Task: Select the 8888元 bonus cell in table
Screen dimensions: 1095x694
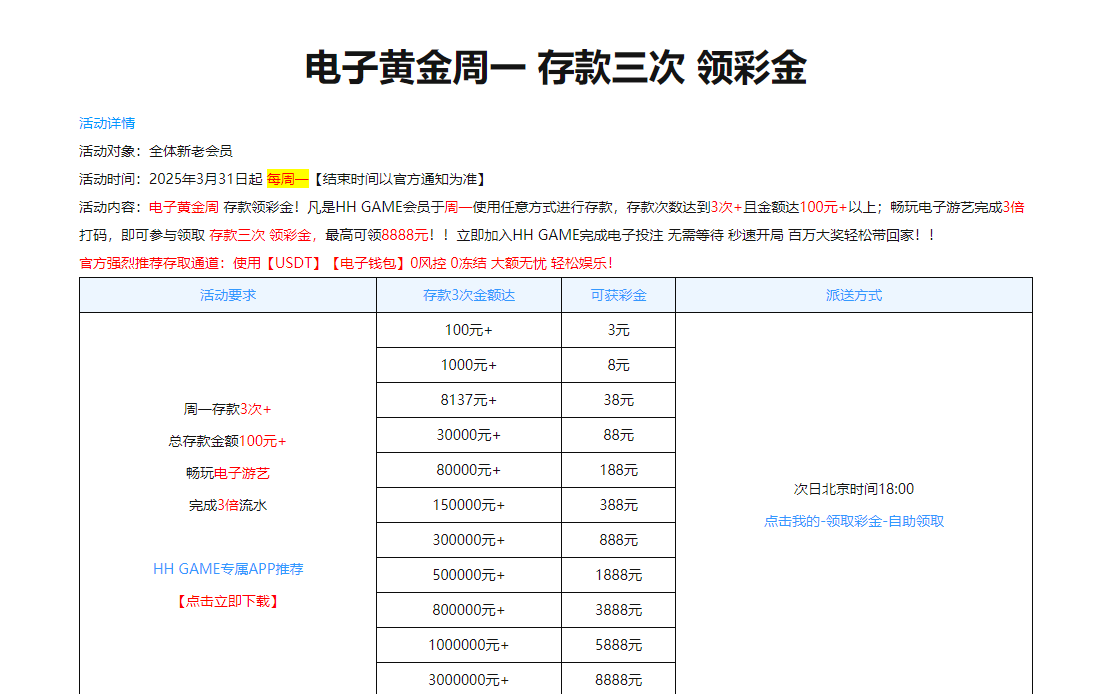Action: tap(618, 679)
